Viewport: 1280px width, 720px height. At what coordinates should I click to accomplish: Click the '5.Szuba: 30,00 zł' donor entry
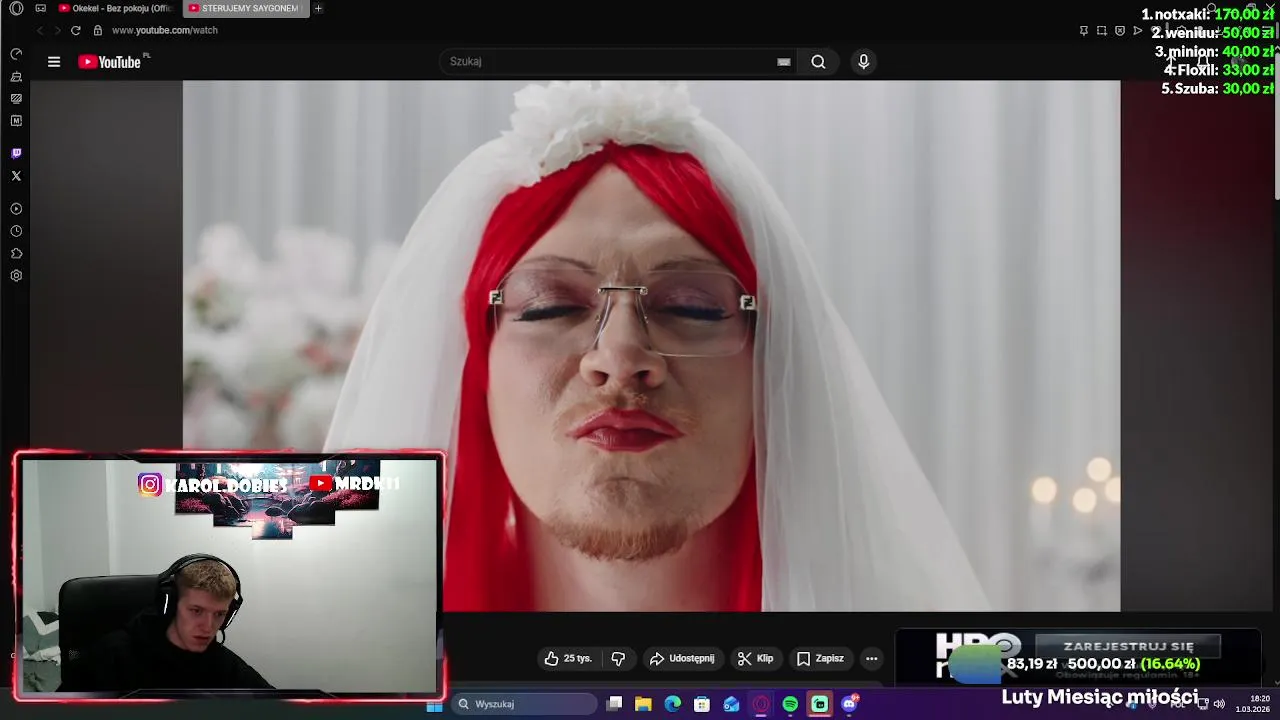(x=1217, y=89)
